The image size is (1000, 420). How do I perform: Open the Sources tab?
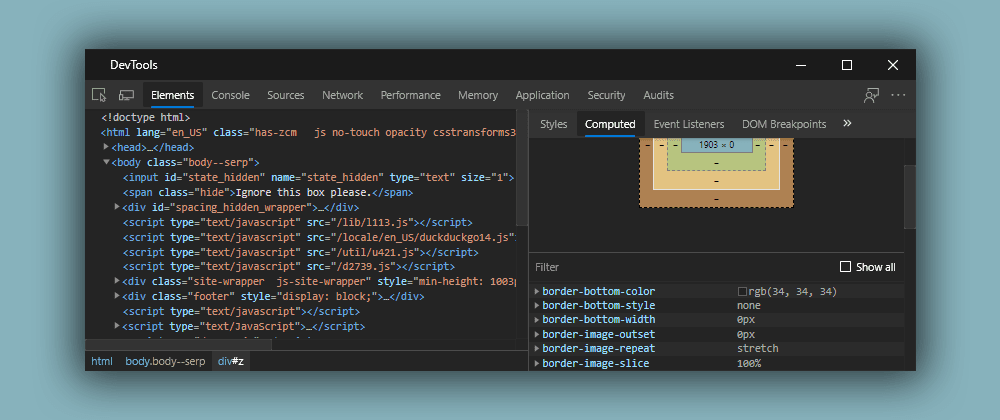click(x=286, y=95)
